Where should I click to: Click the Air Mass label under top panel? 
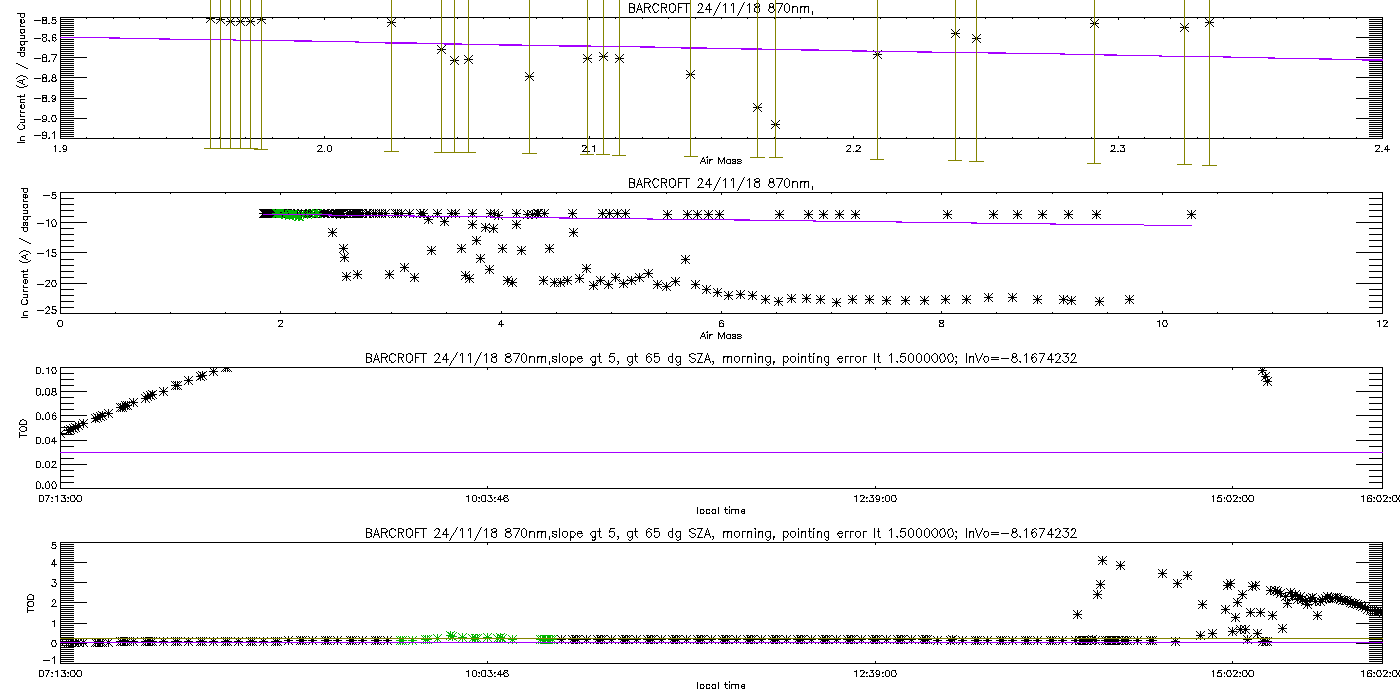(x=720, y=160)
